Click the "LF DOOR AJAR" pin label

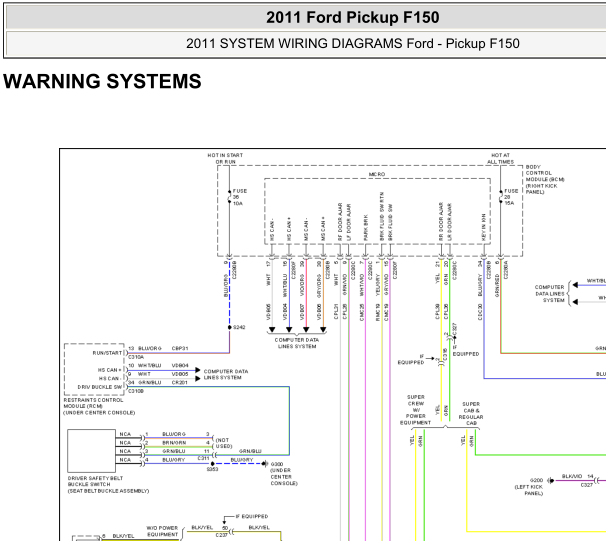[349, 223]
